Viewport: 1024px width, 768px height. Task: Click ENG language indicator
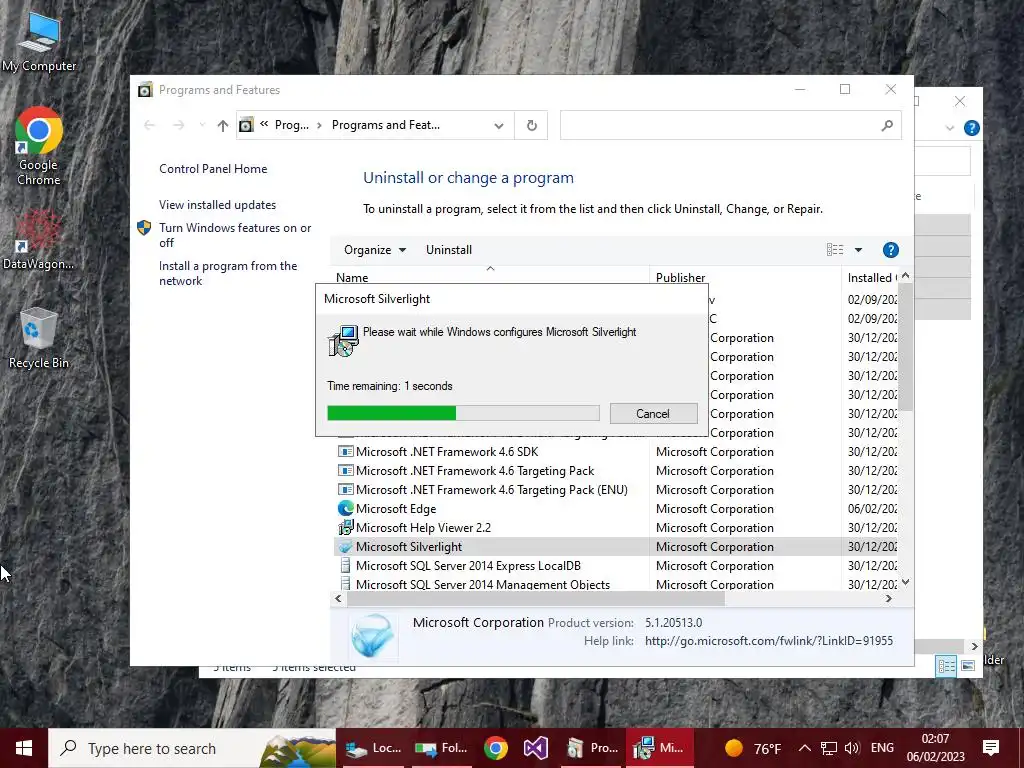tap(882, 748)
